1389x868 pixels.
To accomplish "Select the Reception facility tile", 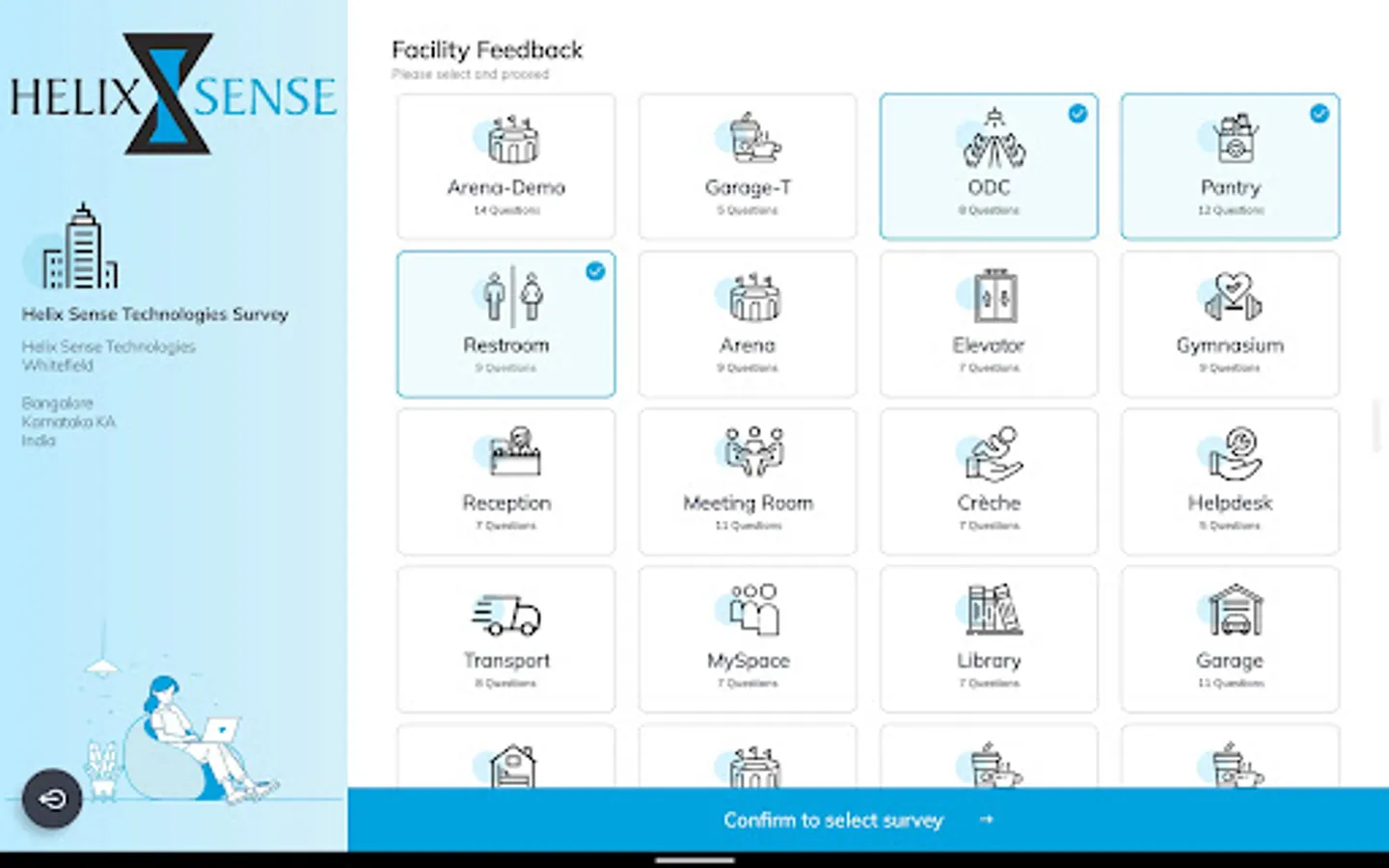I will click(x=505, y=481).
